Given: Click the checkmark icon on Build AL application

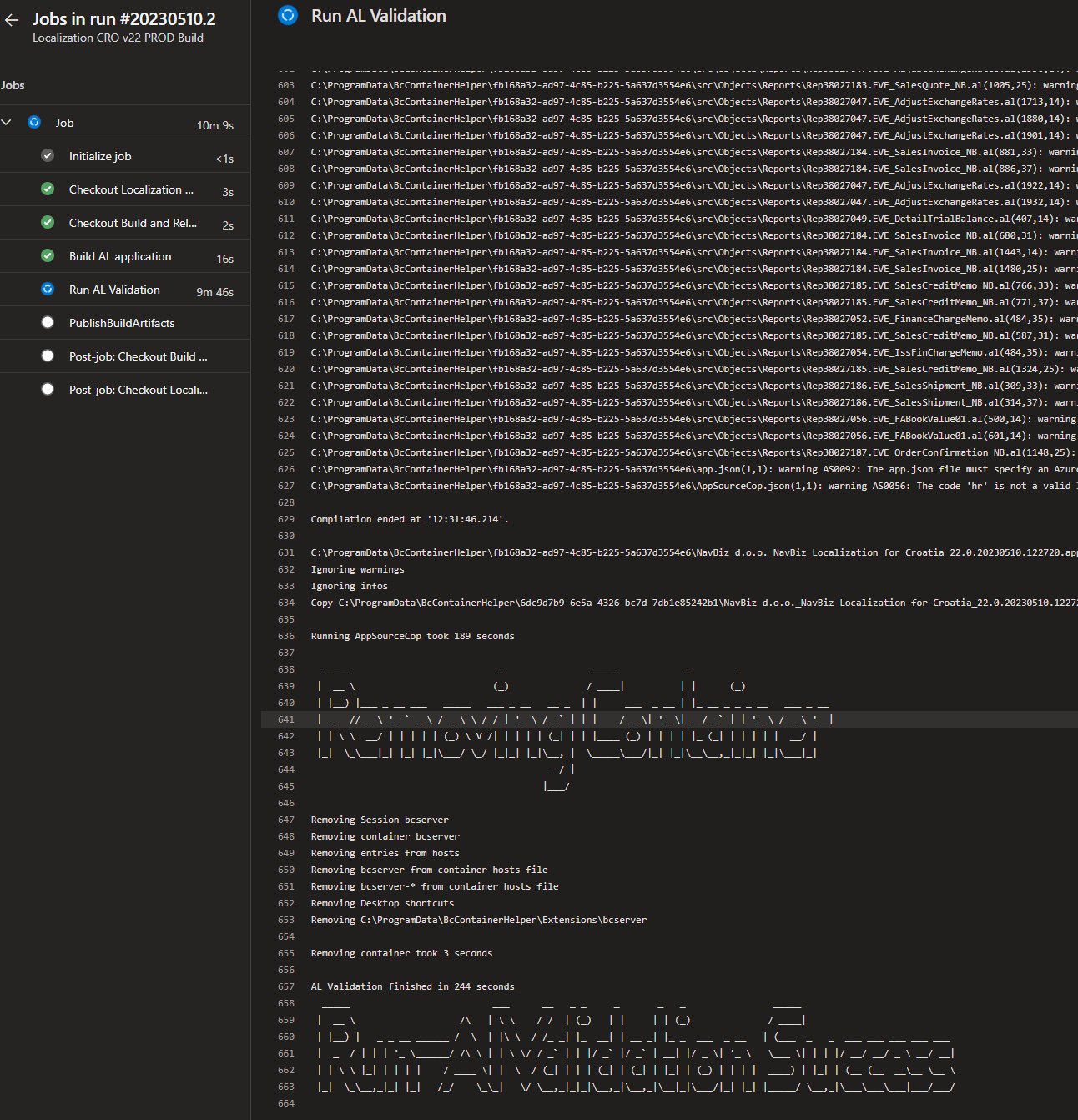Looking at the screenshot, I should click(x=48, y=256).
